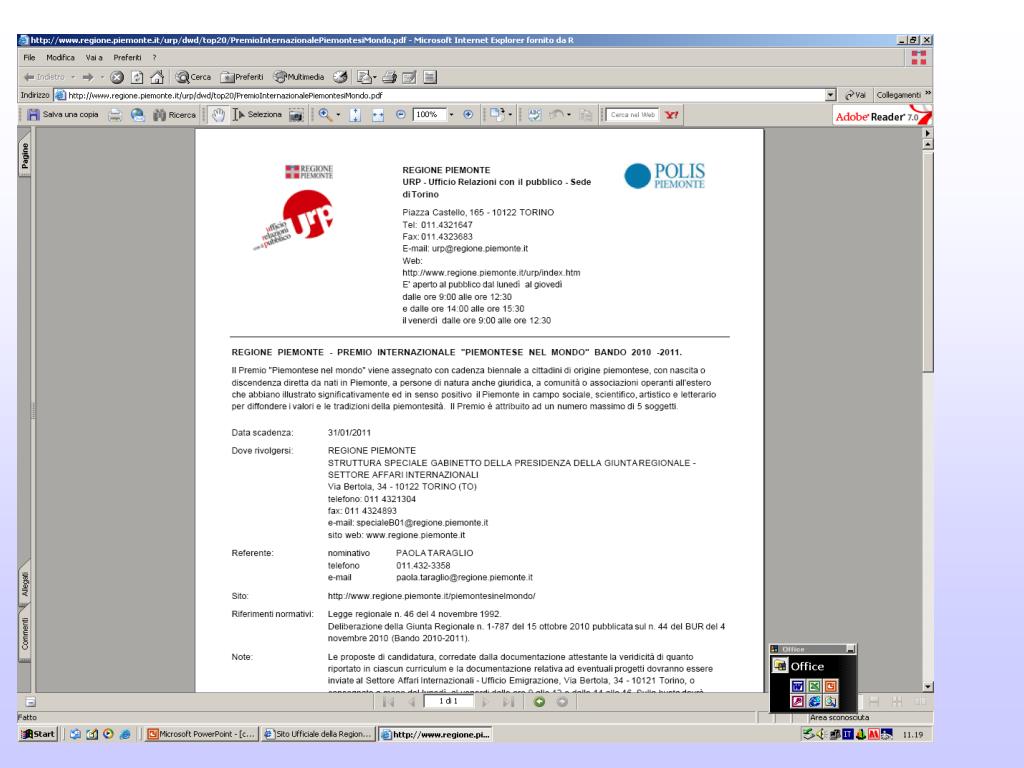The height and width of the screenshot is (768, 1024).
Task: Open the History (Cronologia) icon
Action: coord(340,77)
